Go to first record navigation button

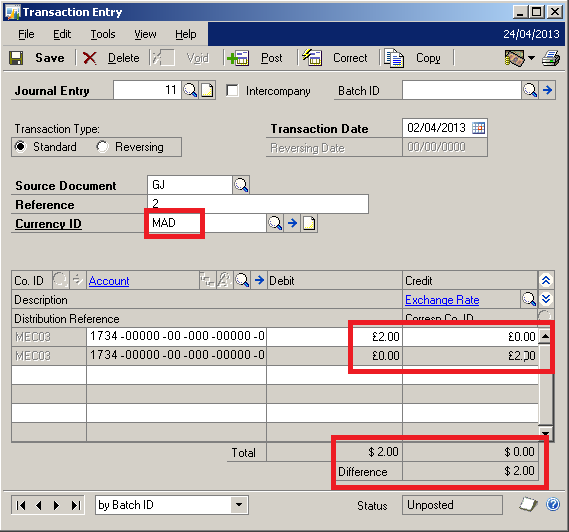(21, 505)
